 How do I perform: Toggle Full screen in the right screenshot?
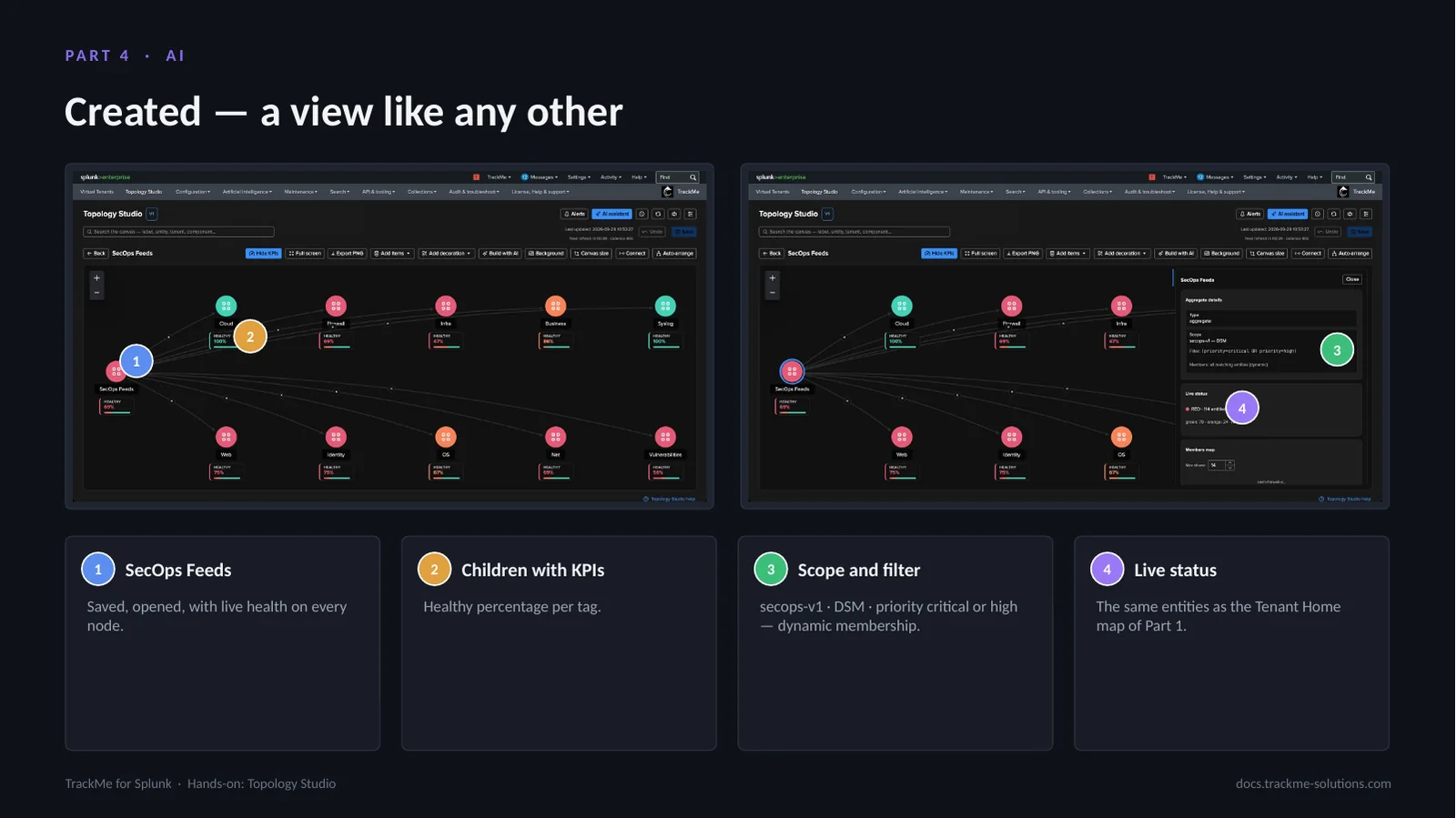click(x=980, y=253)
